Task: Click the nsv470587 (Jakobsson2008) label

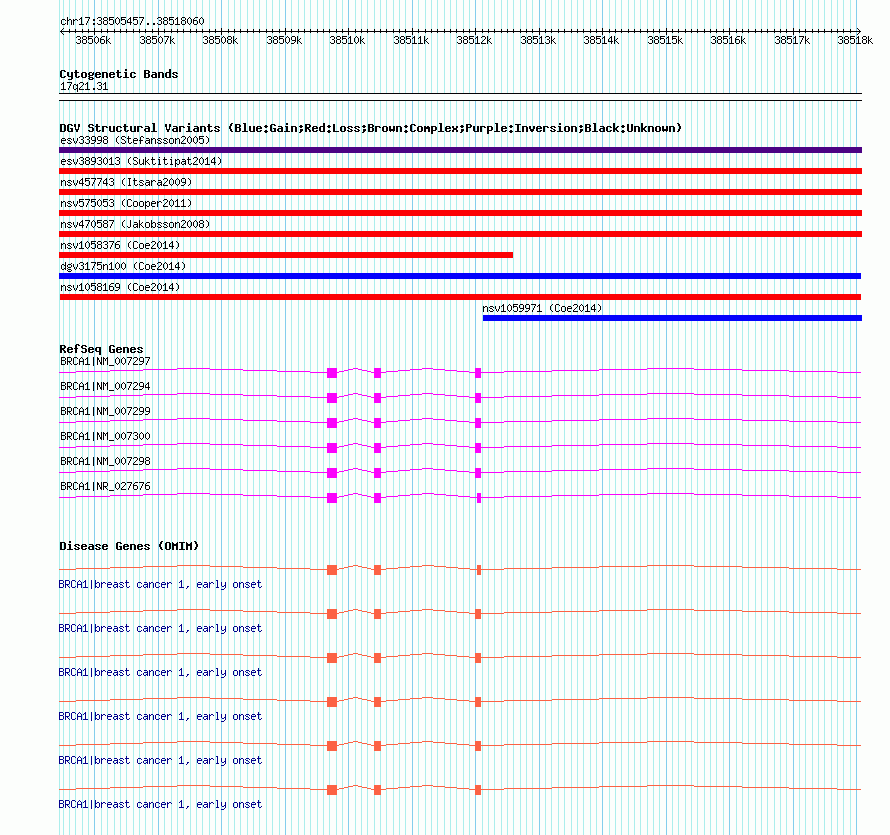Action: coord(135,224)
